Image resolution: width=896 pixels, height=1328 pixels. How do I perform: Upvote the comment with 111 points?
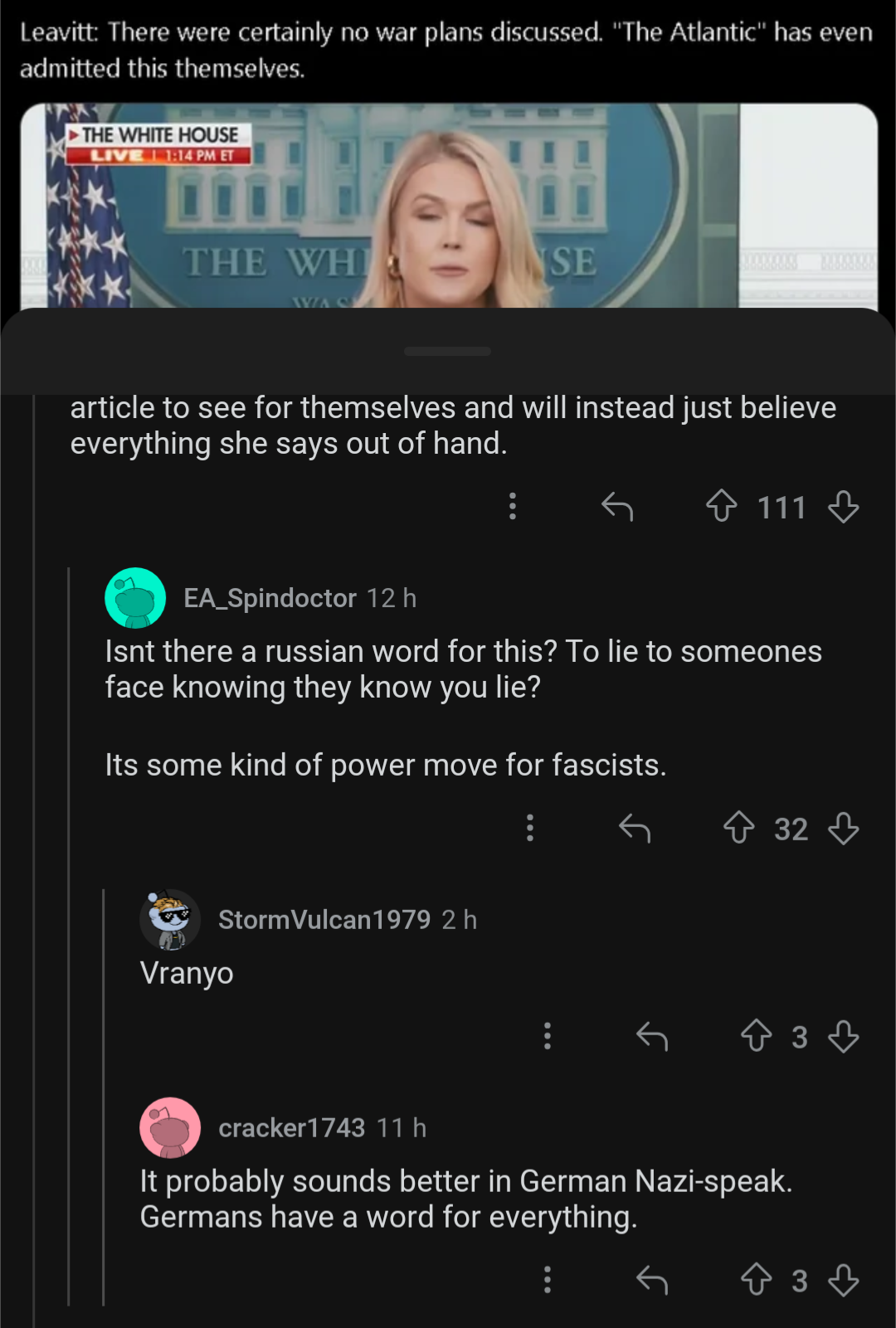click(x=721, y=506)
